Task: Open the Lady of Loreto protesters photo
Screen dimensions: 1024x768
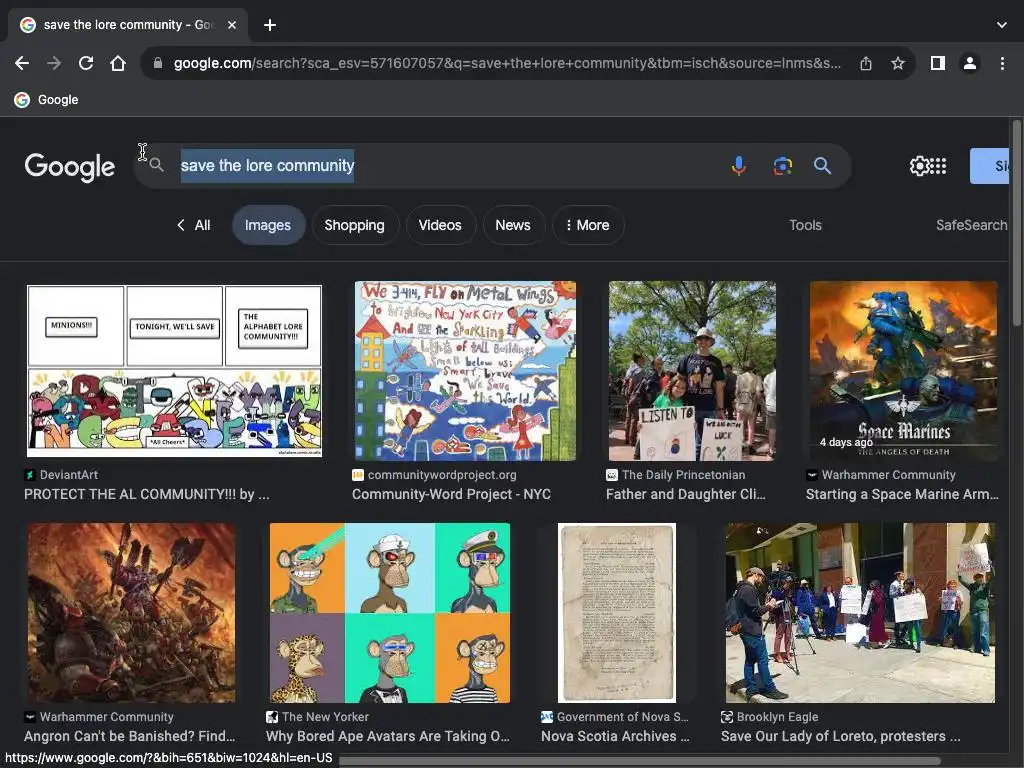Action: (x=860, y=613)
